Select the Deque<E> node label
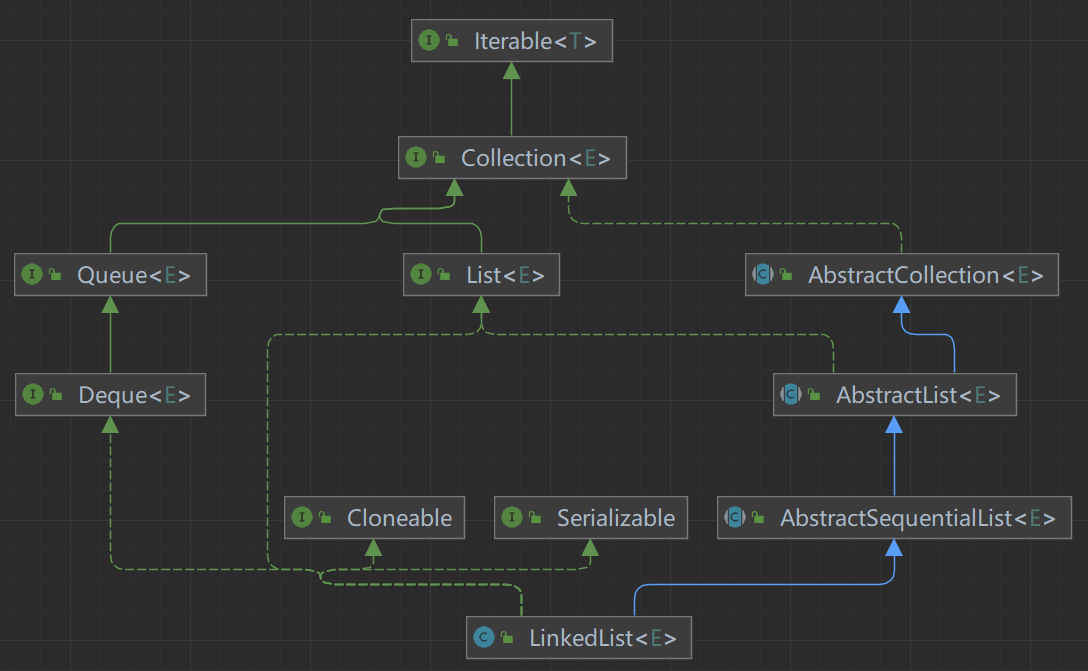The width and height of the screenshot is (1088, 671). tap(135, 395)
